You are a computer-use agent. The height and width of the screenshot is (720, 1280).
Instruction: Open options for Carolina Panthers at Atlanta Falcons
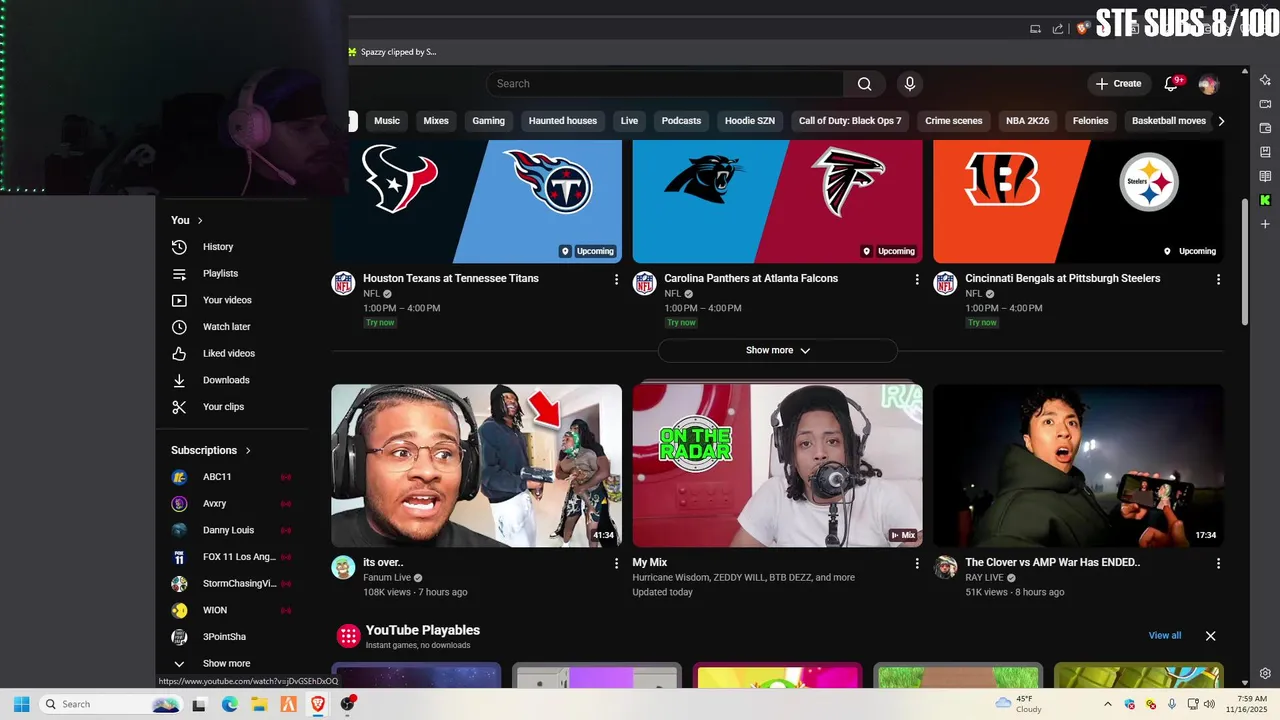917,280
